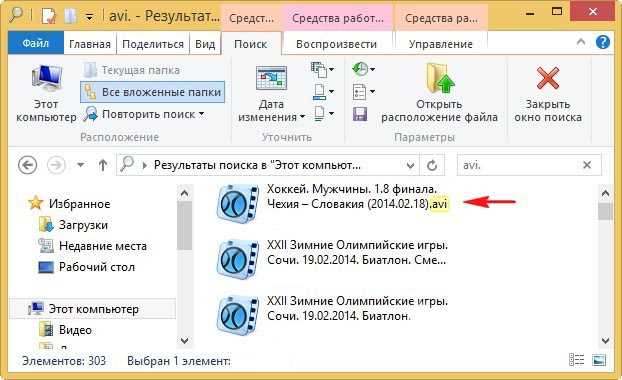This screenshot has width=622, height=380.
Task: Click file list scroll down arrow
Action: coord(605,340)
